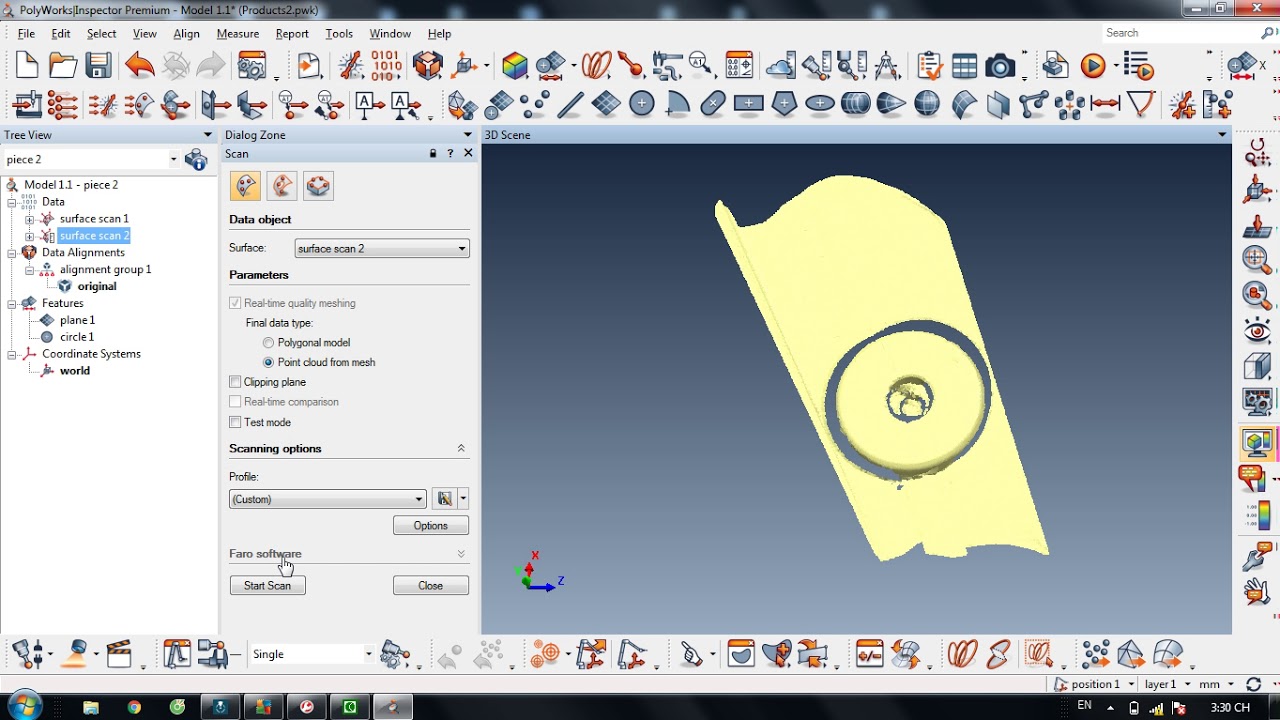
Task: Create a point feature with the points icon
Action: coord(534,103)
